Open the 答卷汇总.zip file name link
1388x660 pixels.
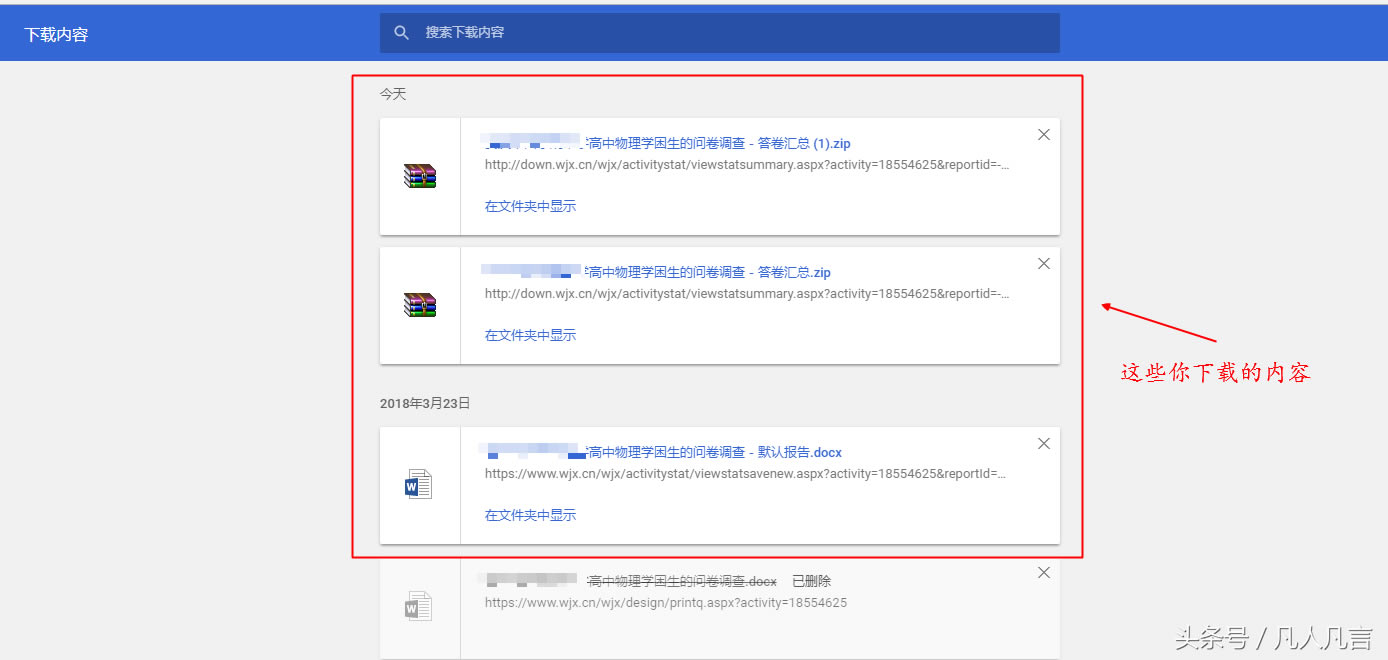[x=709, y=272]
